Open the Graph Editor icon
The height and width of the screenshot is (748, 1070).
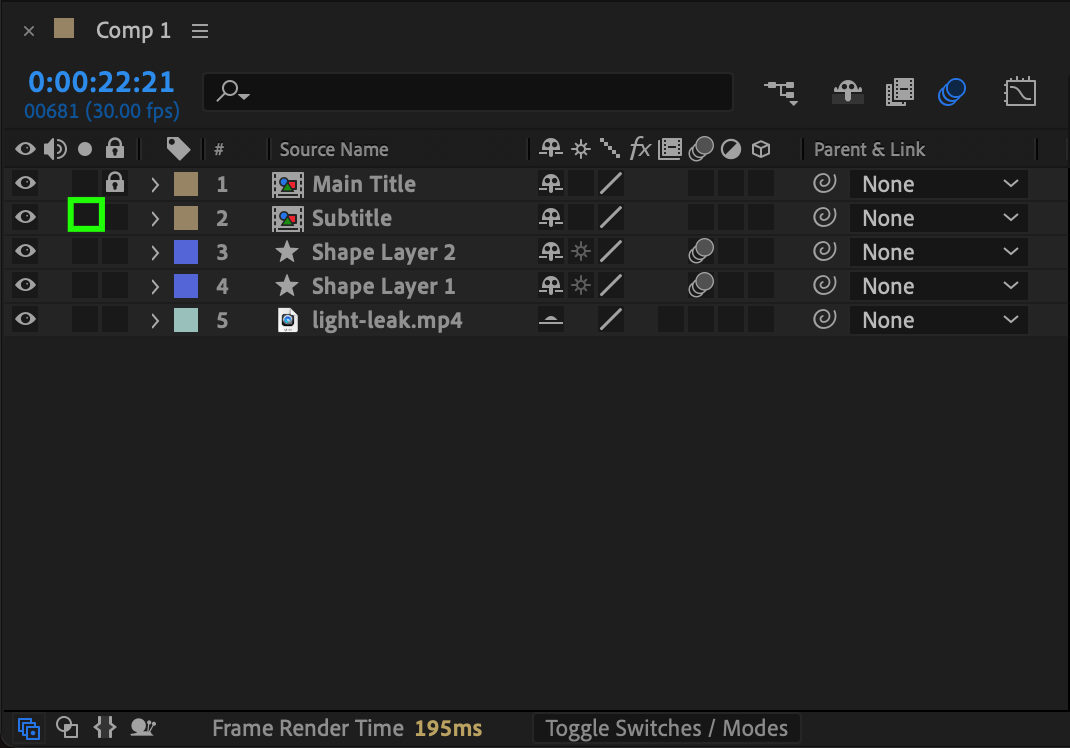[1020, 91]
